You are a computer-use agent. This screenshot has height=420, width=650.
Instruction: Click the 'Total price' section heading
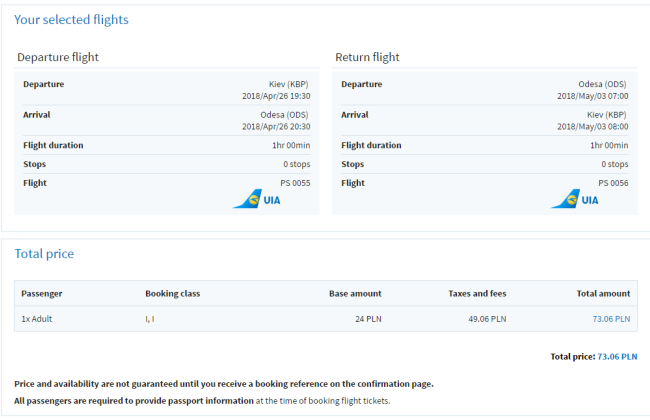pyautogui.click(x=44, y=254)
